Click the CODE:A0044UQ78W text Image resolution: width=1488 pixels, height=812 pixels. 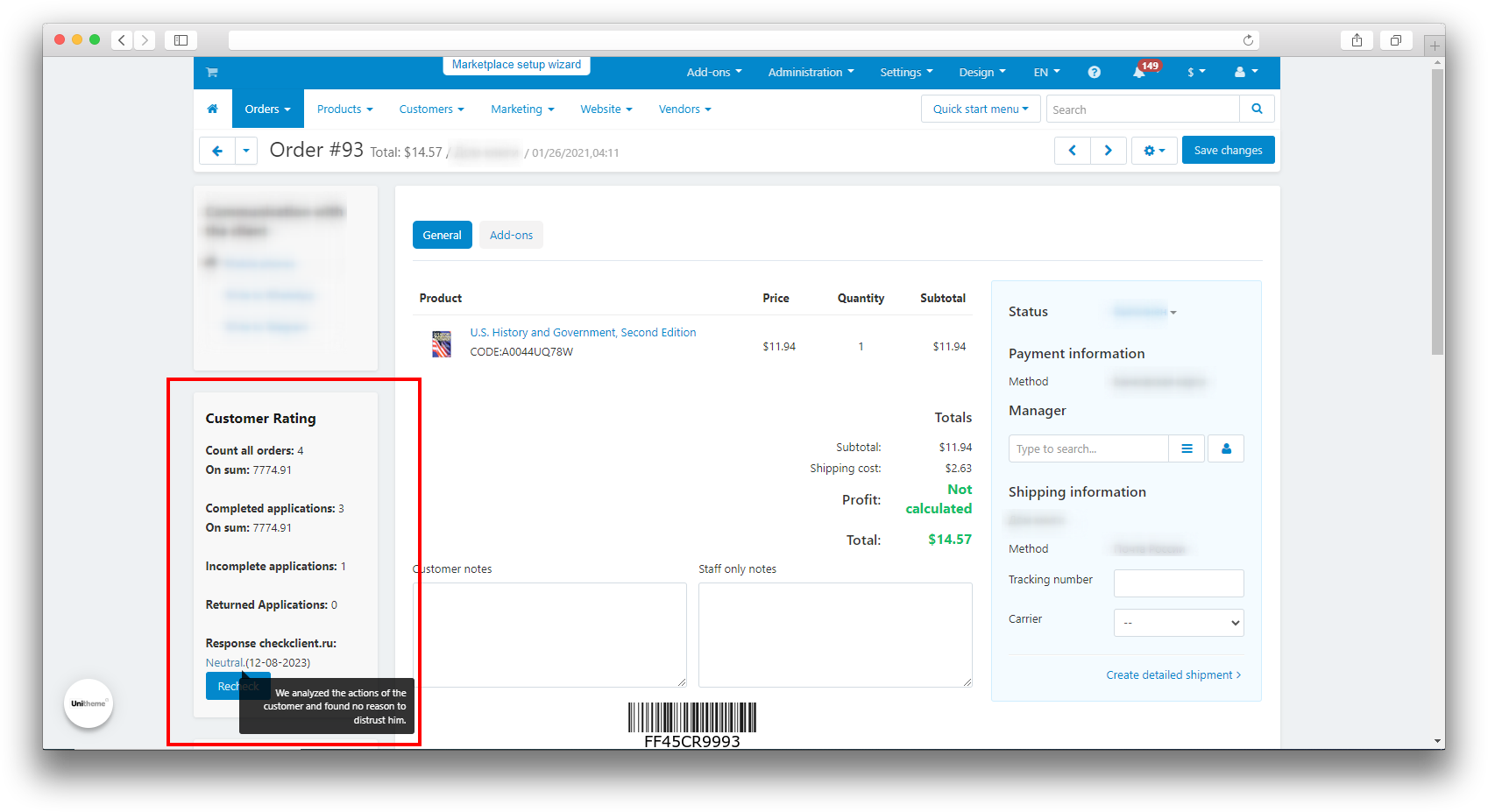[x=521, y=352]
